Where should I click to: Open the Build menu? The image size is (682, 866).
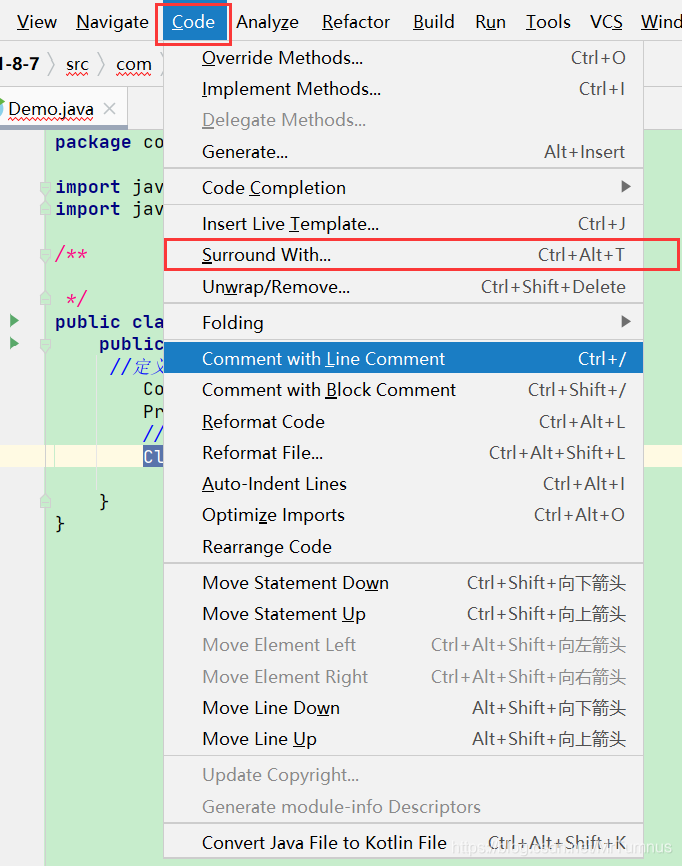433,22
